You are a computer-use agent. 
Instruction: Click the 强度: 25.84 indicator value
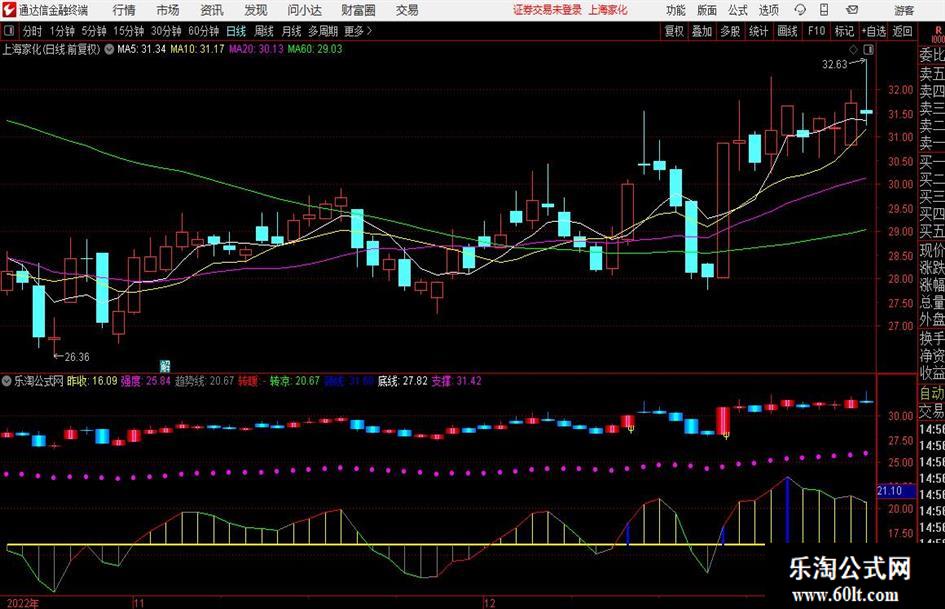point(146,381)
